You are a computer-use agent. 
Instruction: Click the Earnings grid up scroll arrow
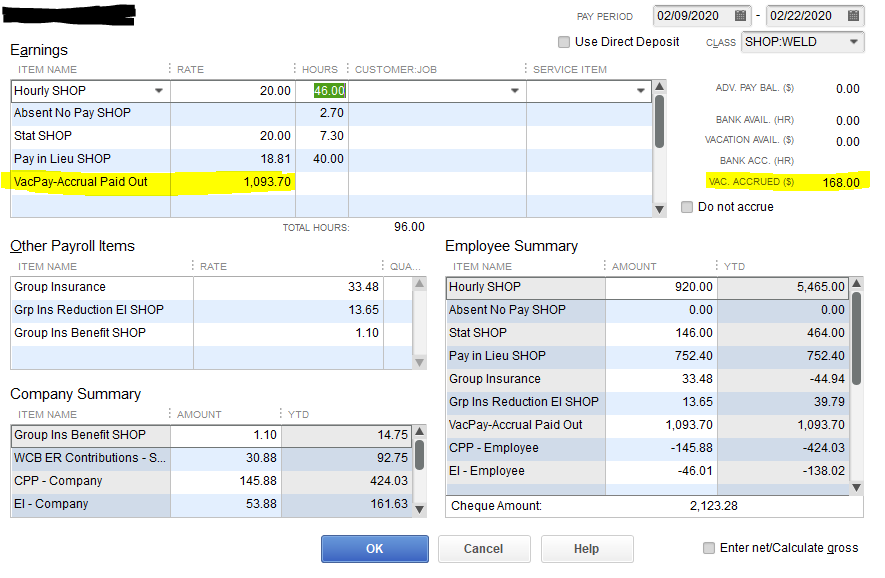(657, 89)
